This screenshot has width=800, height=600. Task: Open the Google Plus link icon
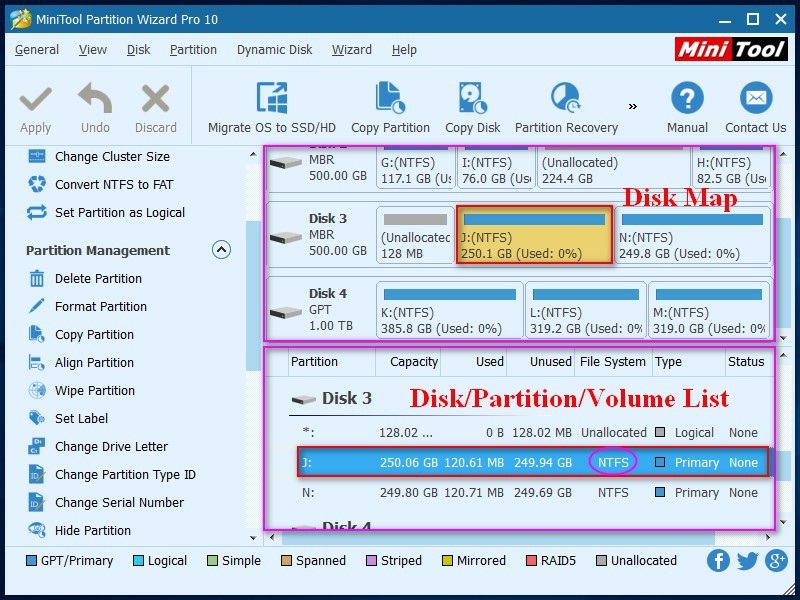click(x=776, y=561)
